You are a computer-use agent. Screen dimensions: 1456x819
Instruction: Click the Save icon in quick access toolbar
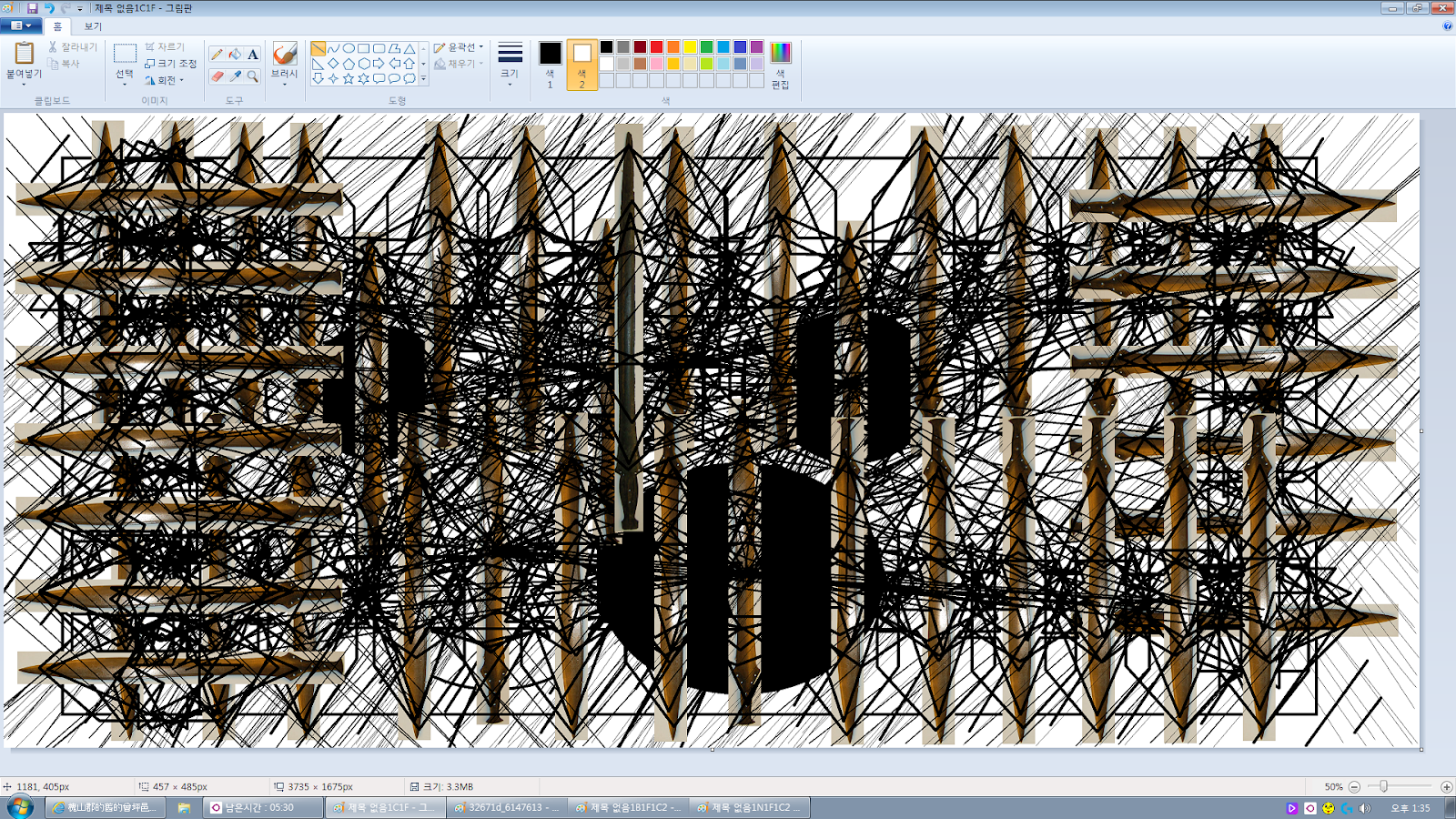point(32,7)
